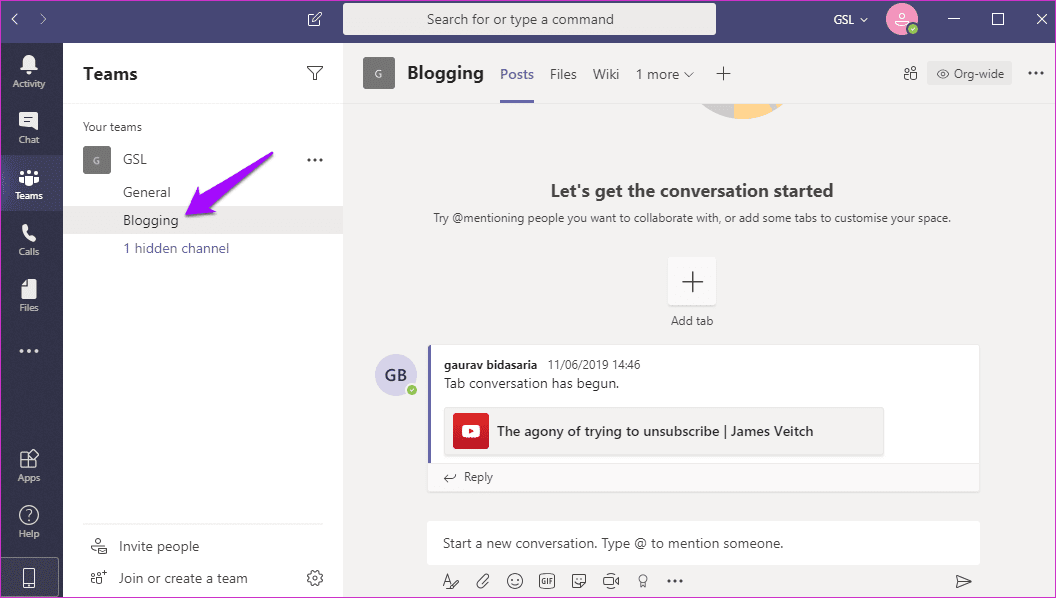Show more apps ellipsis in left rail

point(29,351)
